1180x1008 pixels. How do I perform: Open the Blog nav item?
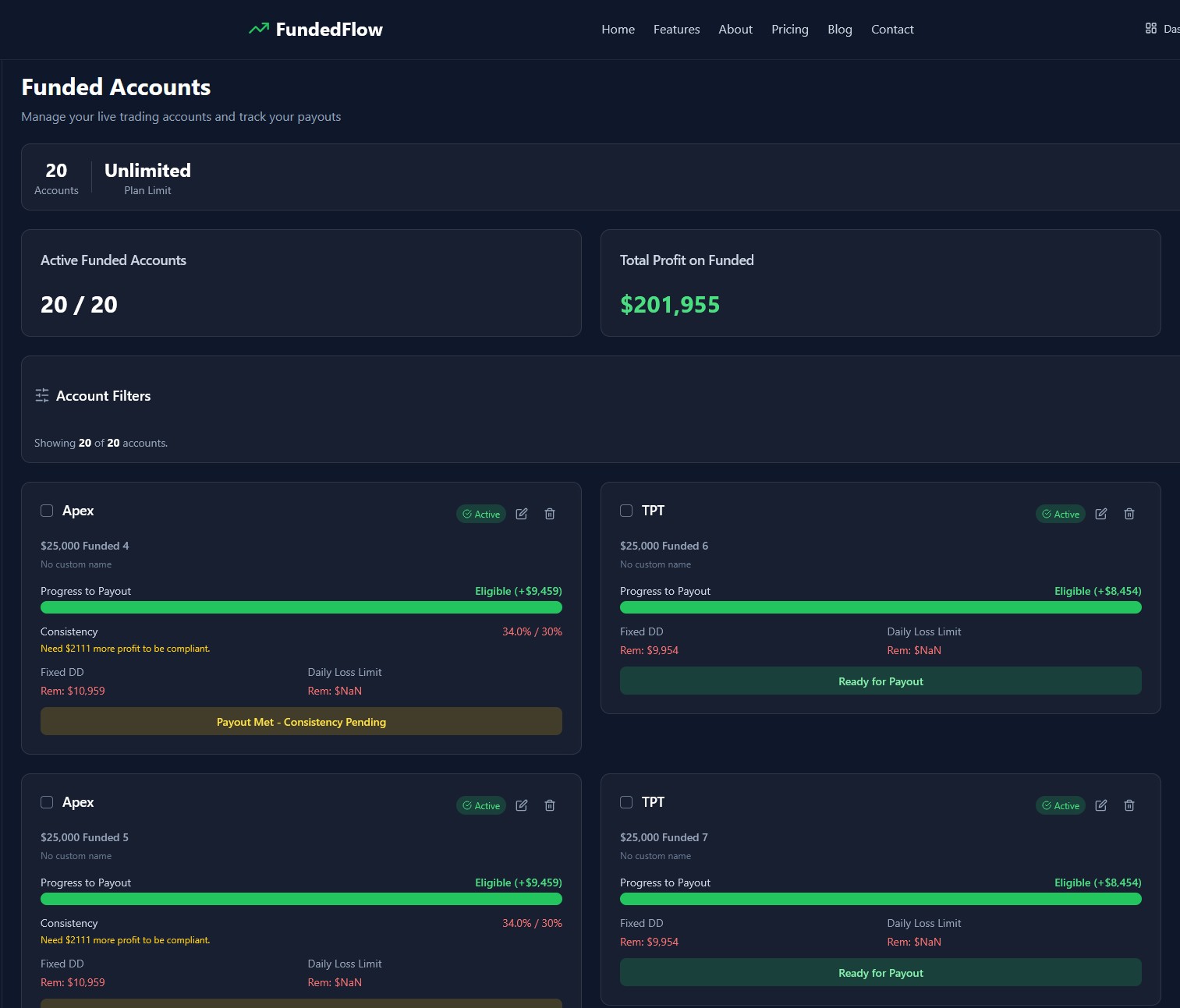click(x=840, y=29)
